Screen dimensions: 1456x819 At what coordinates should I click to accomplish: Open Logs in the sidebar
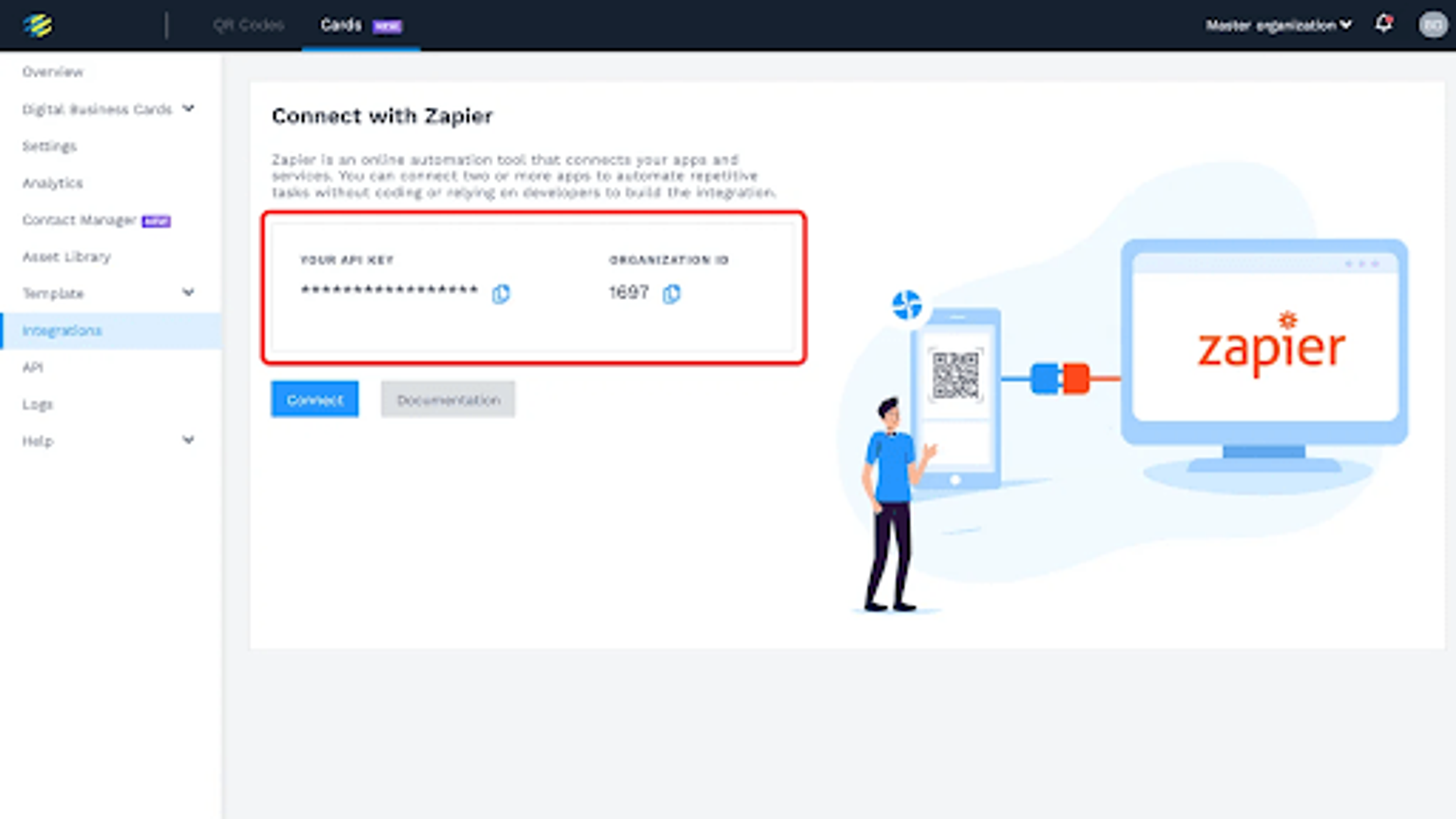coord(37,404)
